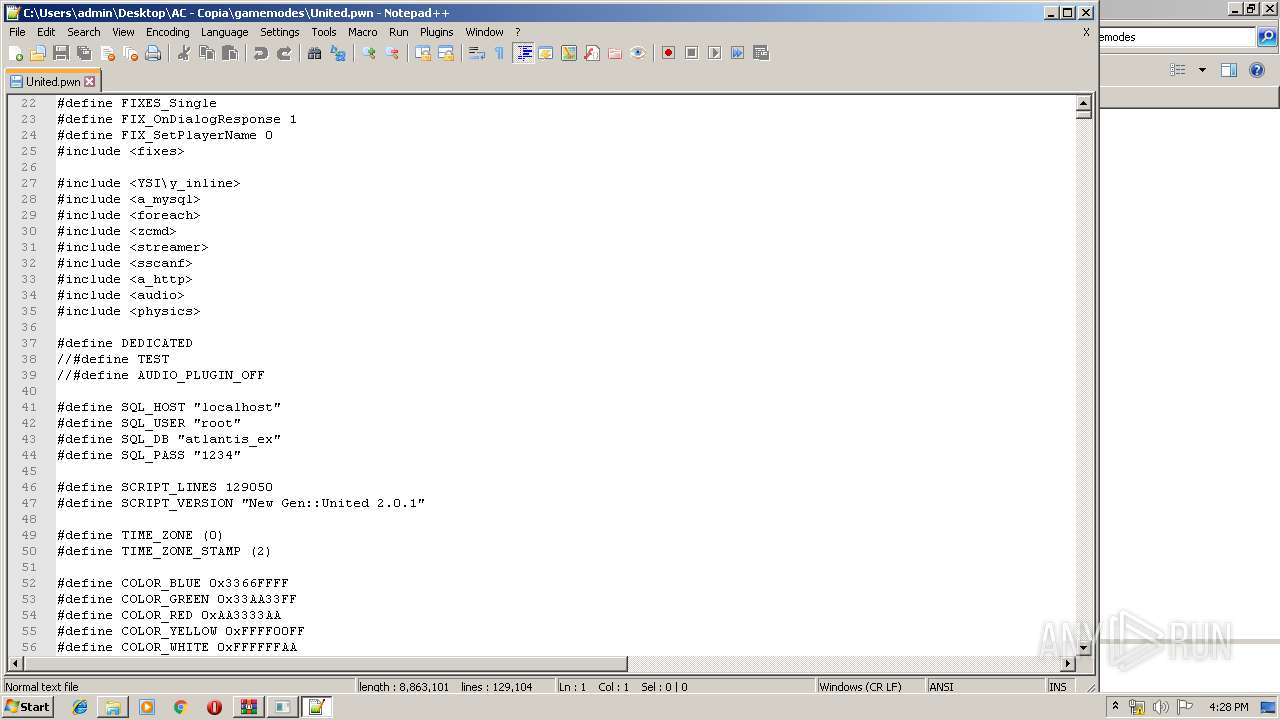Launch Internet Explorer from the taskbar

pos(80,707)
